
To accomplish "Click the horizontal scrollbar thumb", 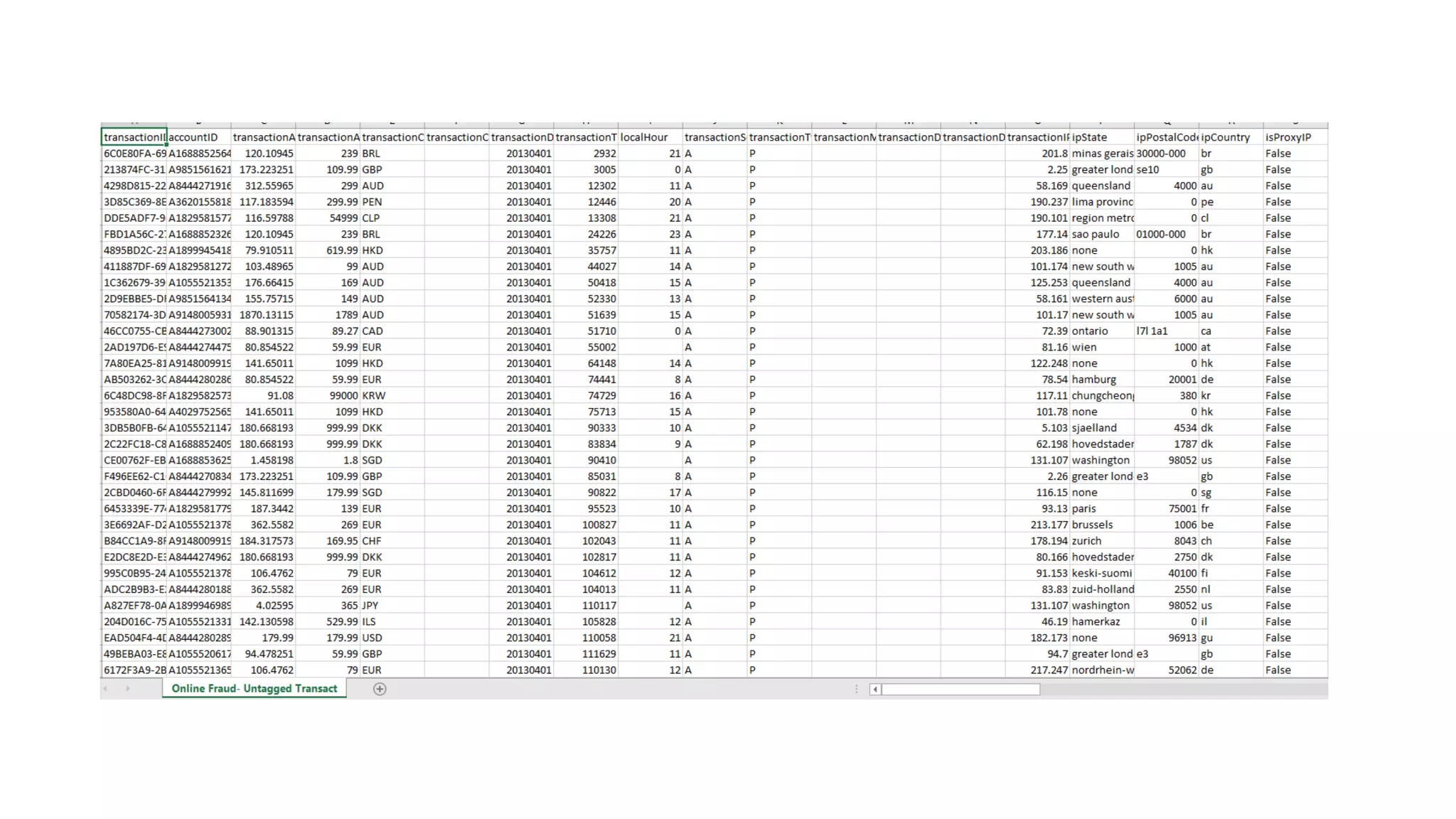I will tap(960, 689).
